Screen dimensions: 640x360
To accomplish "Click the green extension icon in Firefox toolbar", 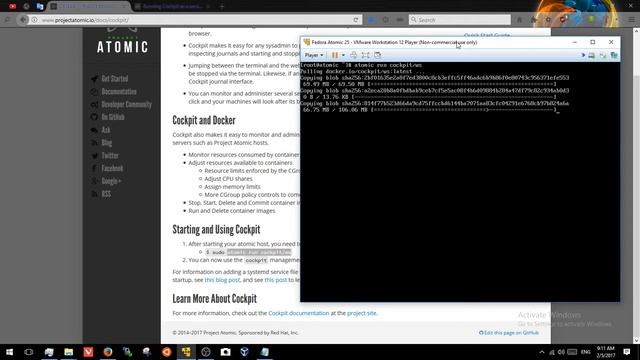I will (x=591, y=20).
